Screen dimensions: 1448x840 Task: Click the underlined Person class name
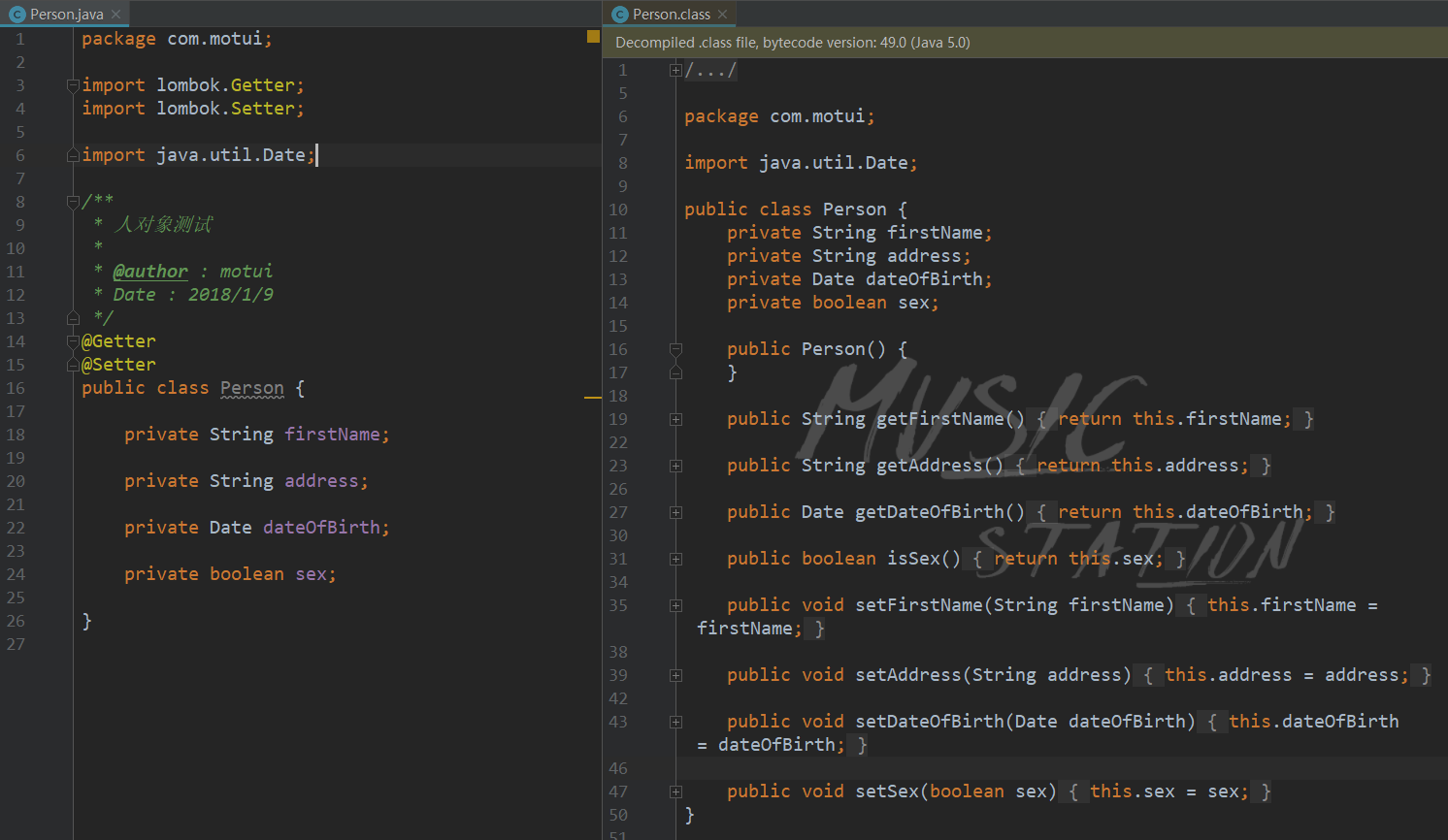click(x=252, y=388)
